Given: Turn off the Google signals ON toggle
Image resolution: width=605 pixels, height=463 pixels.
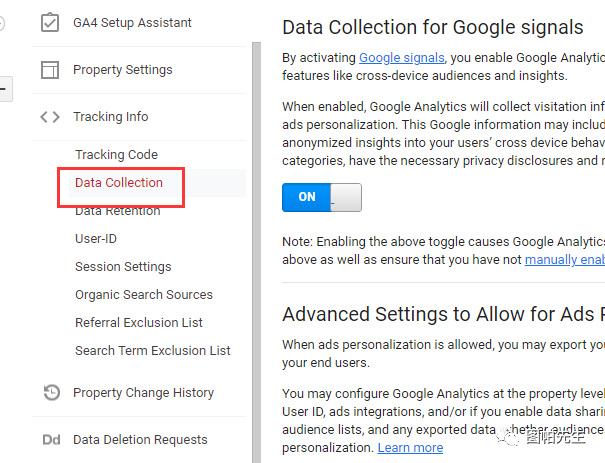Looking at the screenshot, I should click(321, 197).
